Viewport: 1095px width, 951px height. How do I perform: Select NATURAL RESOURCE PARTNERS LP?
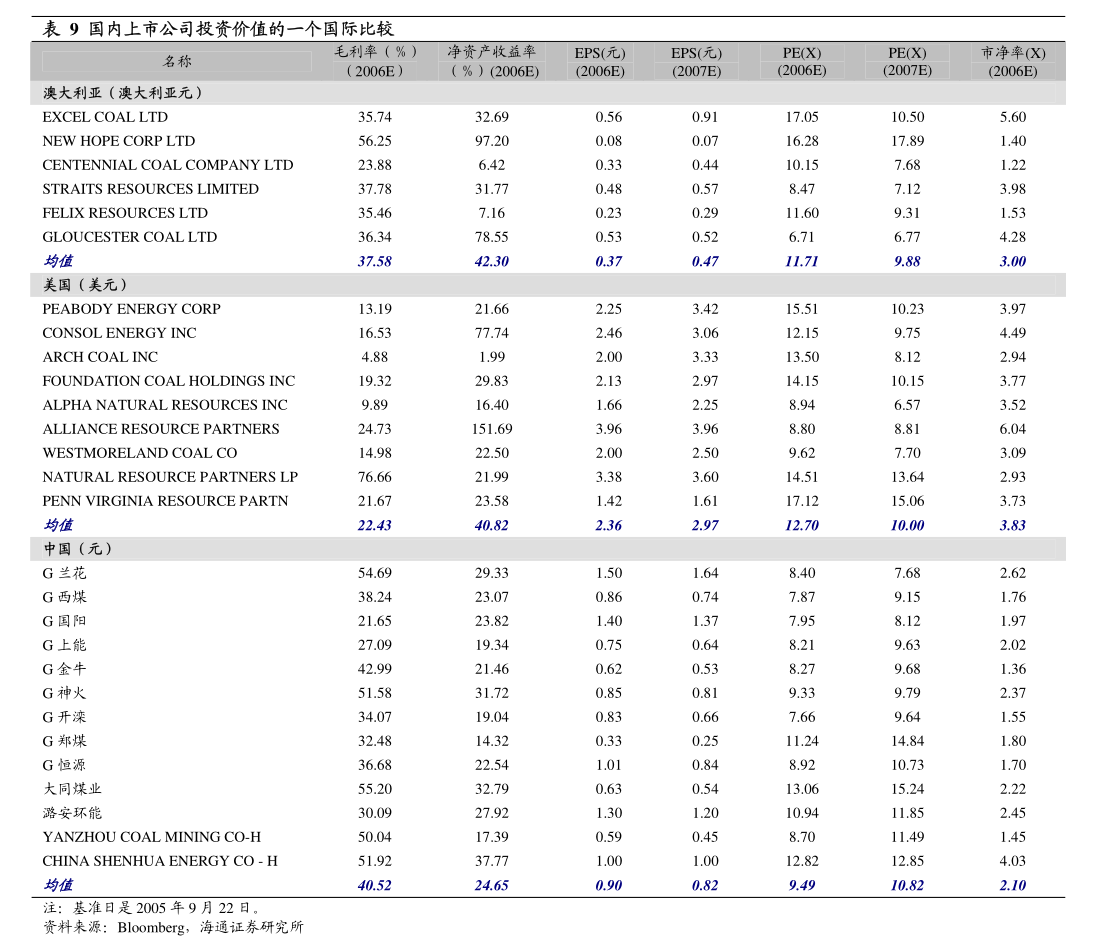[x=170, y=477]
